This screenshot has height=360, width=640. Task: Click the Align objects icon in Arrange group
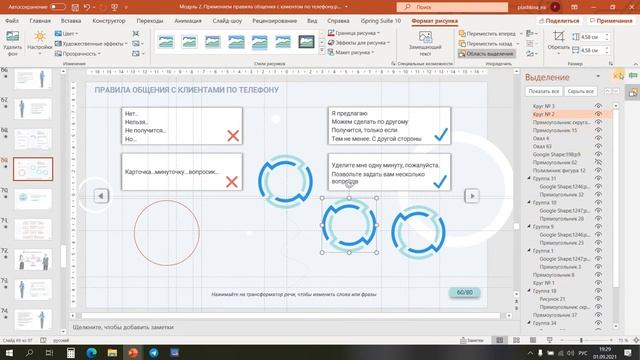[530, 33]
